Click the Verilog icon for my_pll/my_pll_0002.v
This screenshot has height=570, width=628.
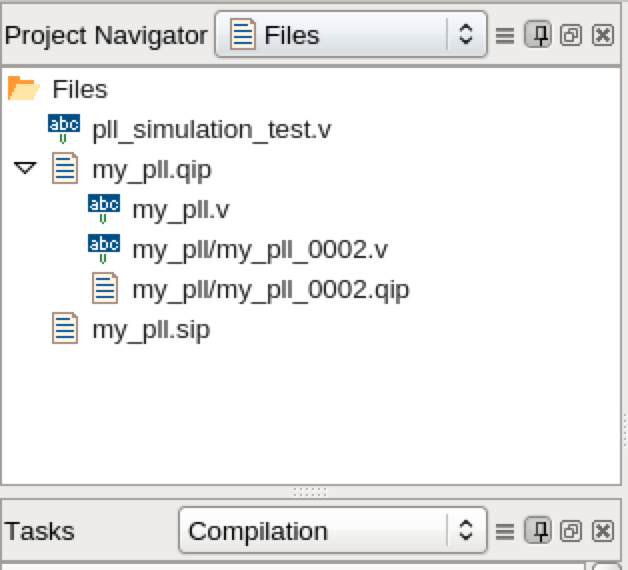pos(104,249)
